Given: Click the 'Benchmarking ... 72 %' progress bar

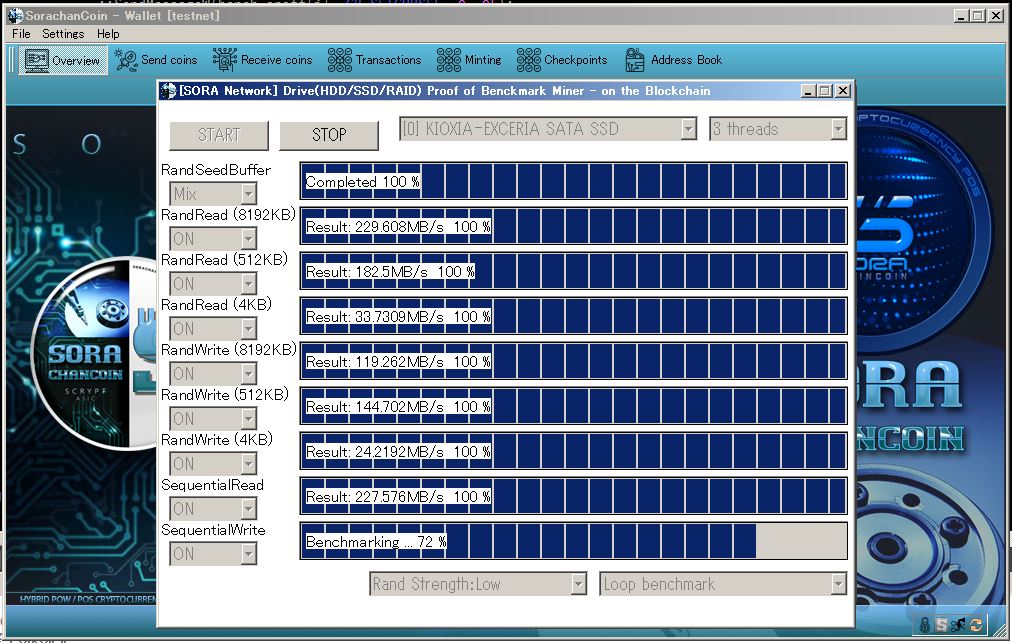Looking at the screenshot, I should (573, 541).
